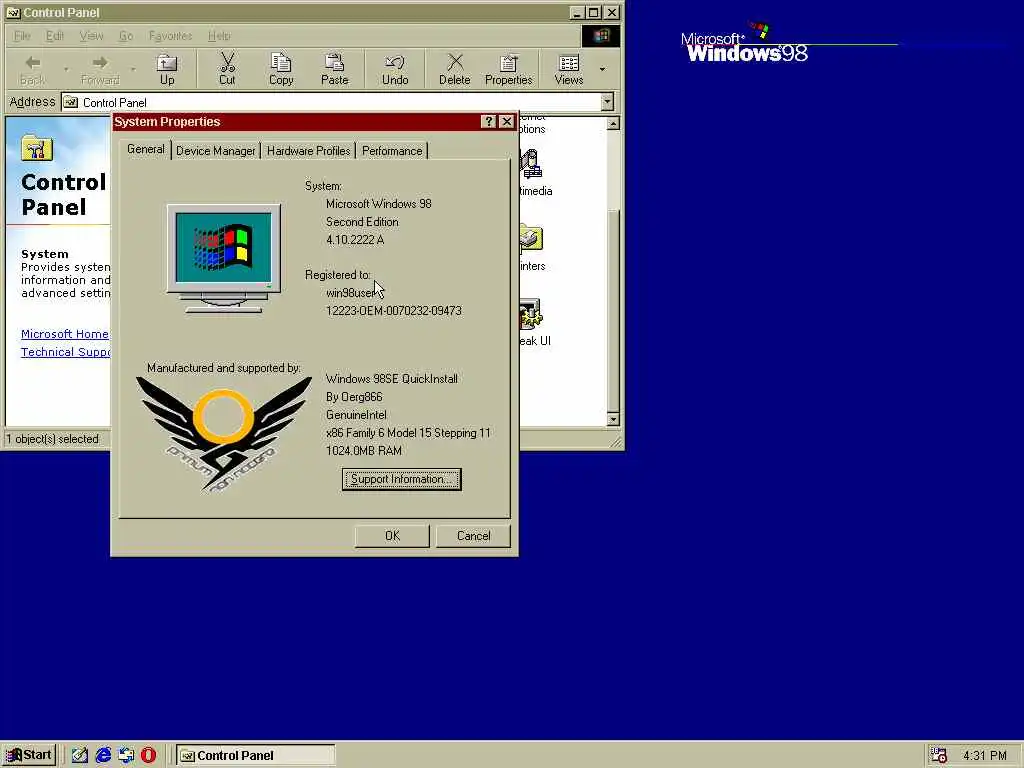Image resolution: width=1024 pixels, height=768 pixels.
Task: Open the File menu in Control Panel
Action: pos(22,36)
